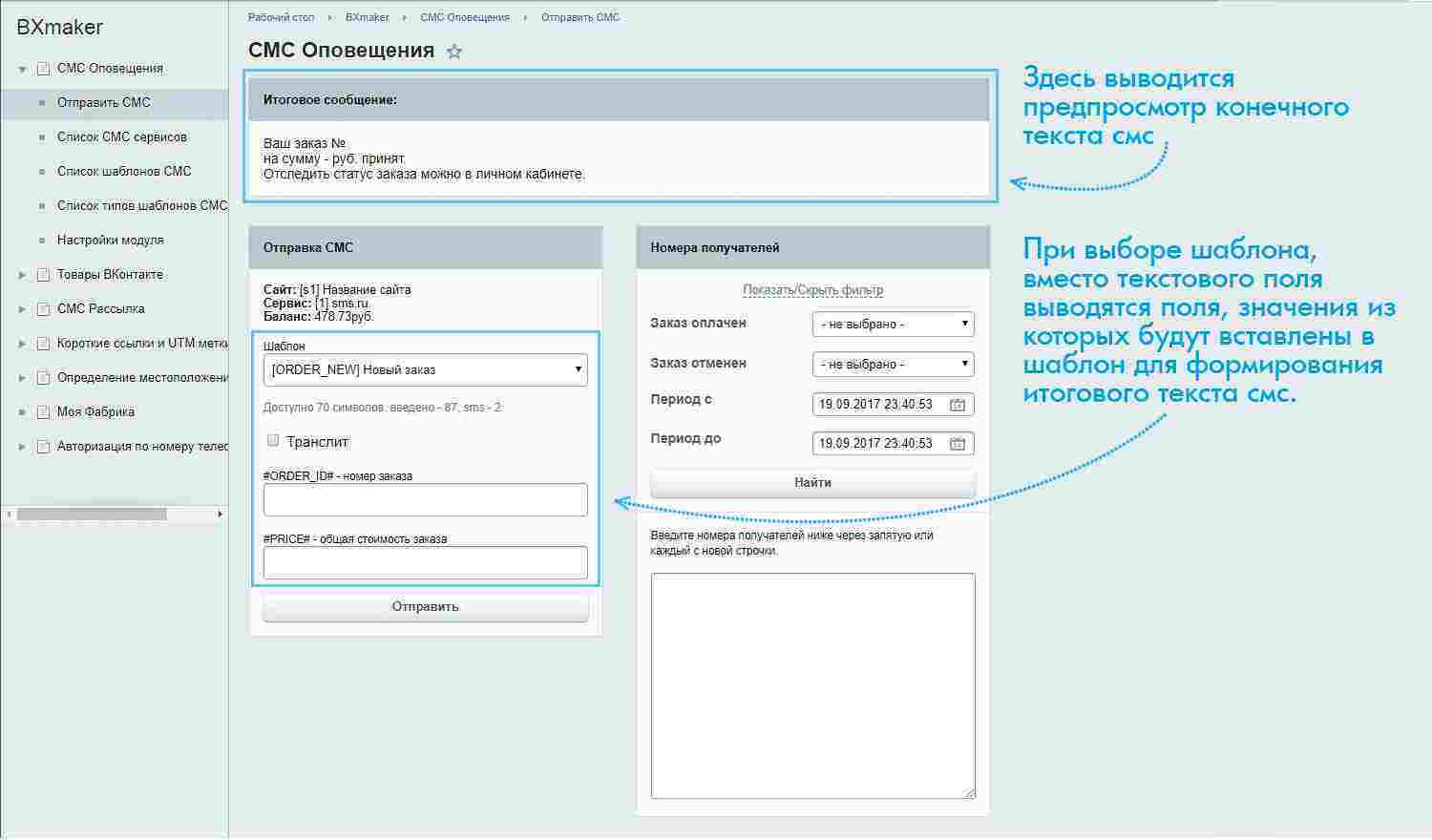The image size is (1432, 840).
Task: Open Настройки модуля menu item
Action: (111, 241)
